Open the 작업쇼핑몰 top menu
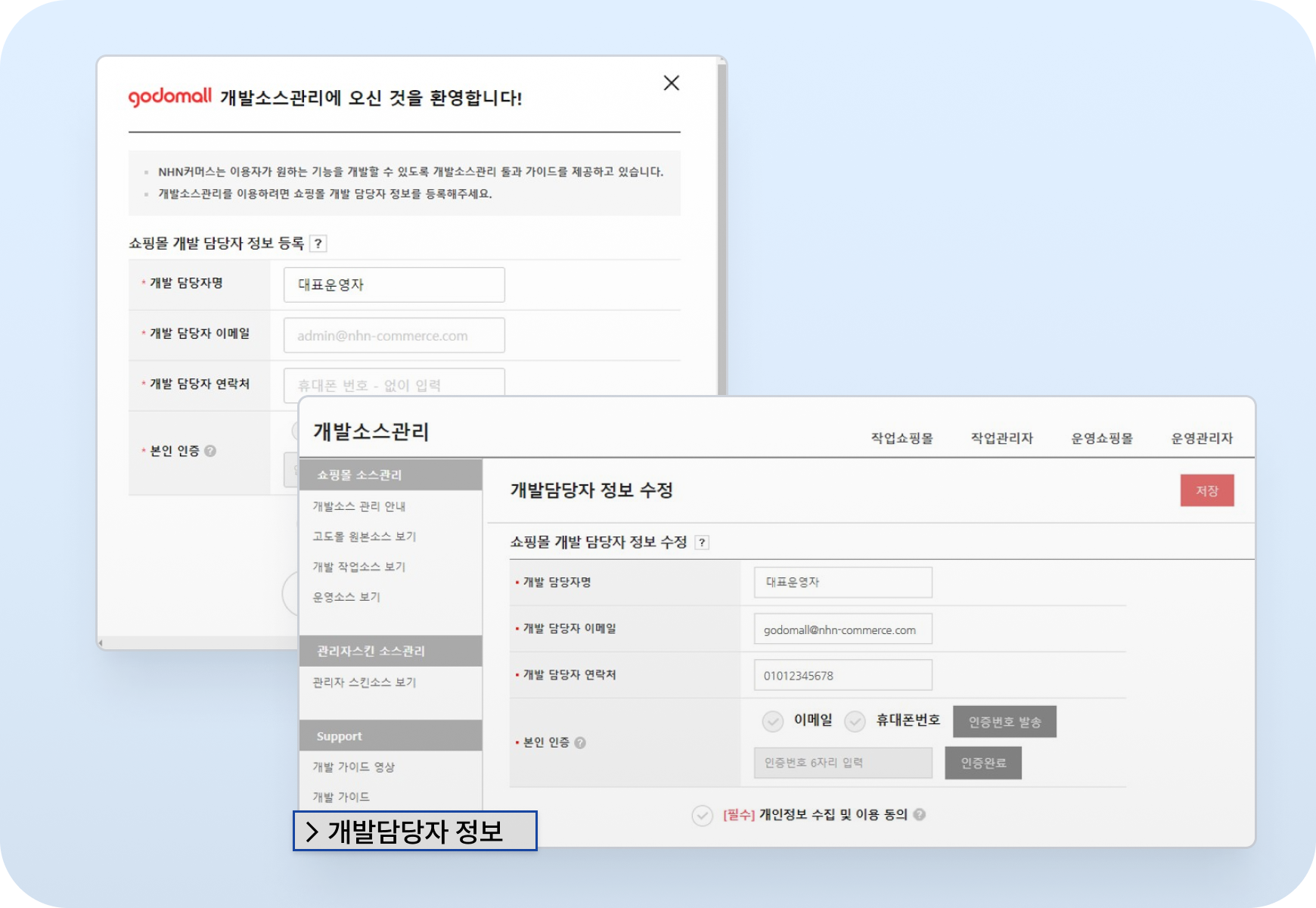1316x908 pixels. coord(902,438)
